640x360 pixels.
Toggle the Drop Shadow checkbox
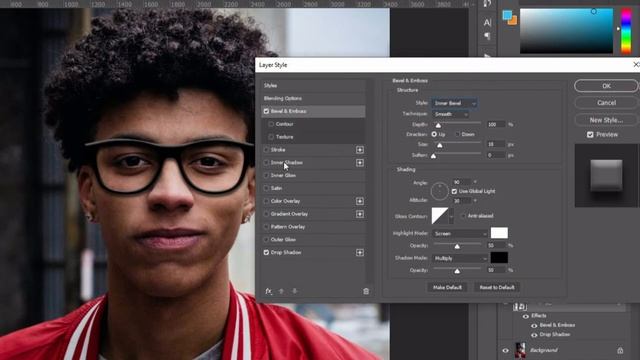266,253
